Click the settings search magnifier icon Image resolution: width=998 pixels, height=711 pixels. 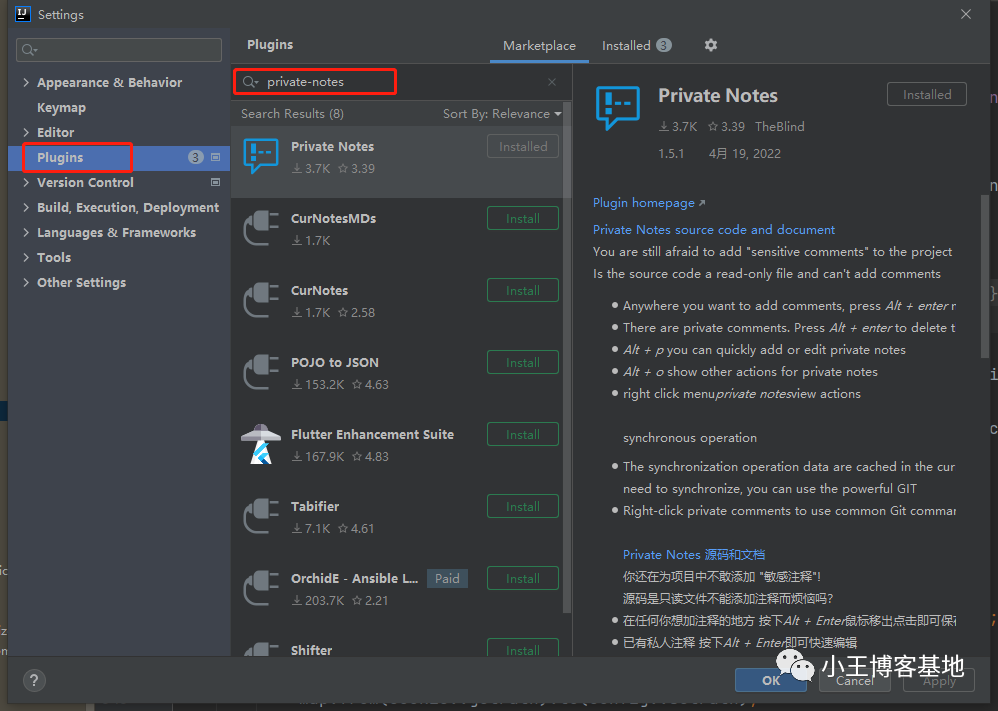click(x=29, y=50)
